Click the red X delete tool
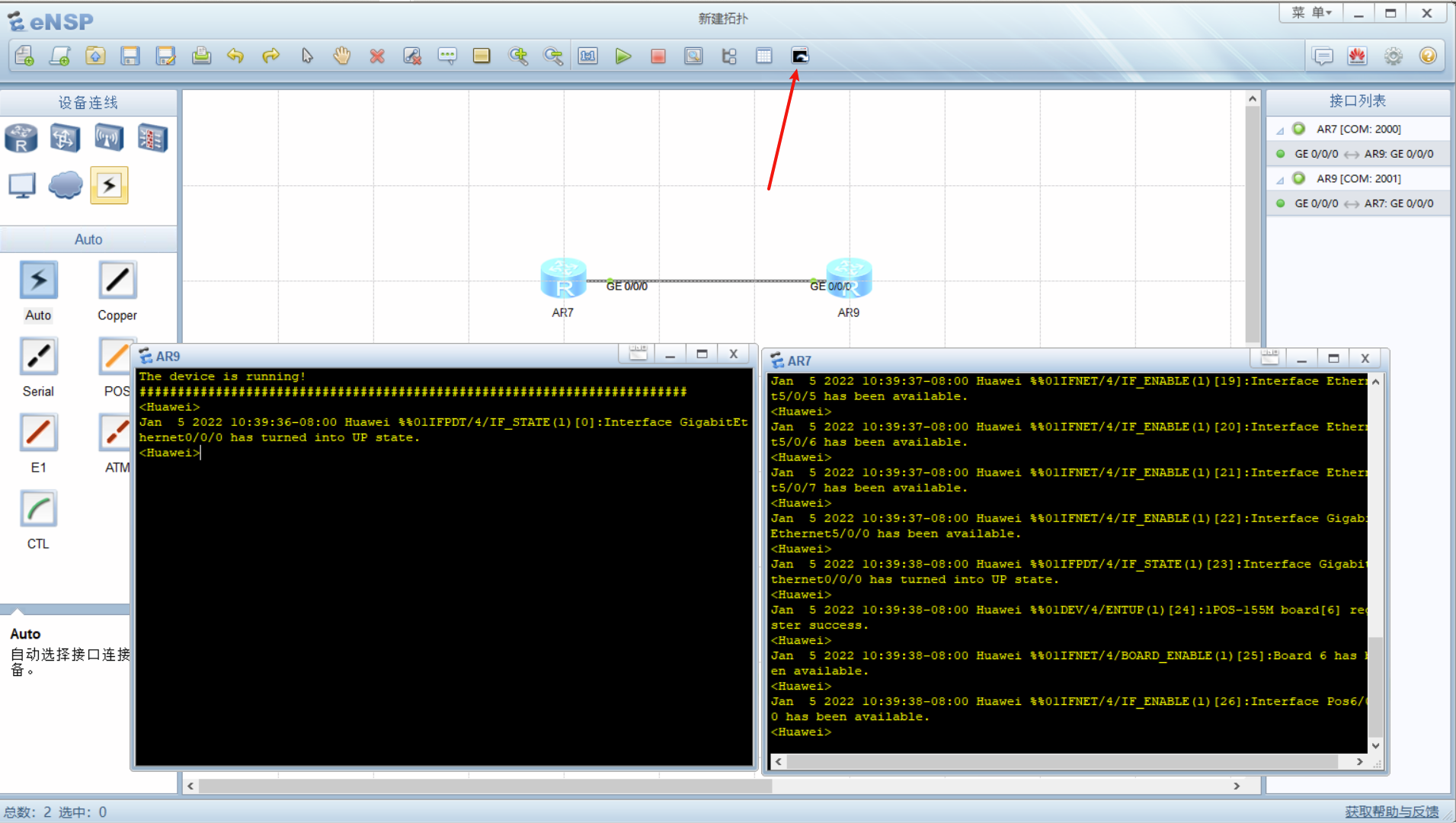 pos(377,56)
